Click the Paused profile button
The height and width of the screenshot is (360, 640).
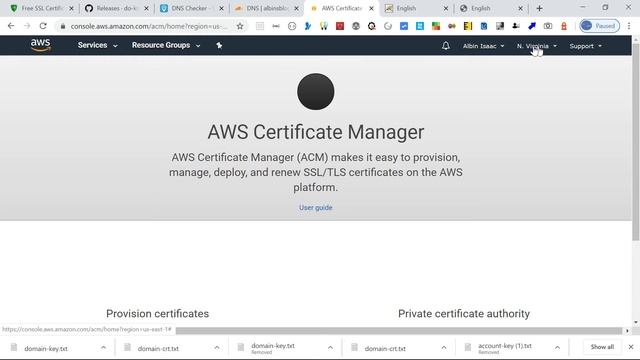tap(599, 26)
